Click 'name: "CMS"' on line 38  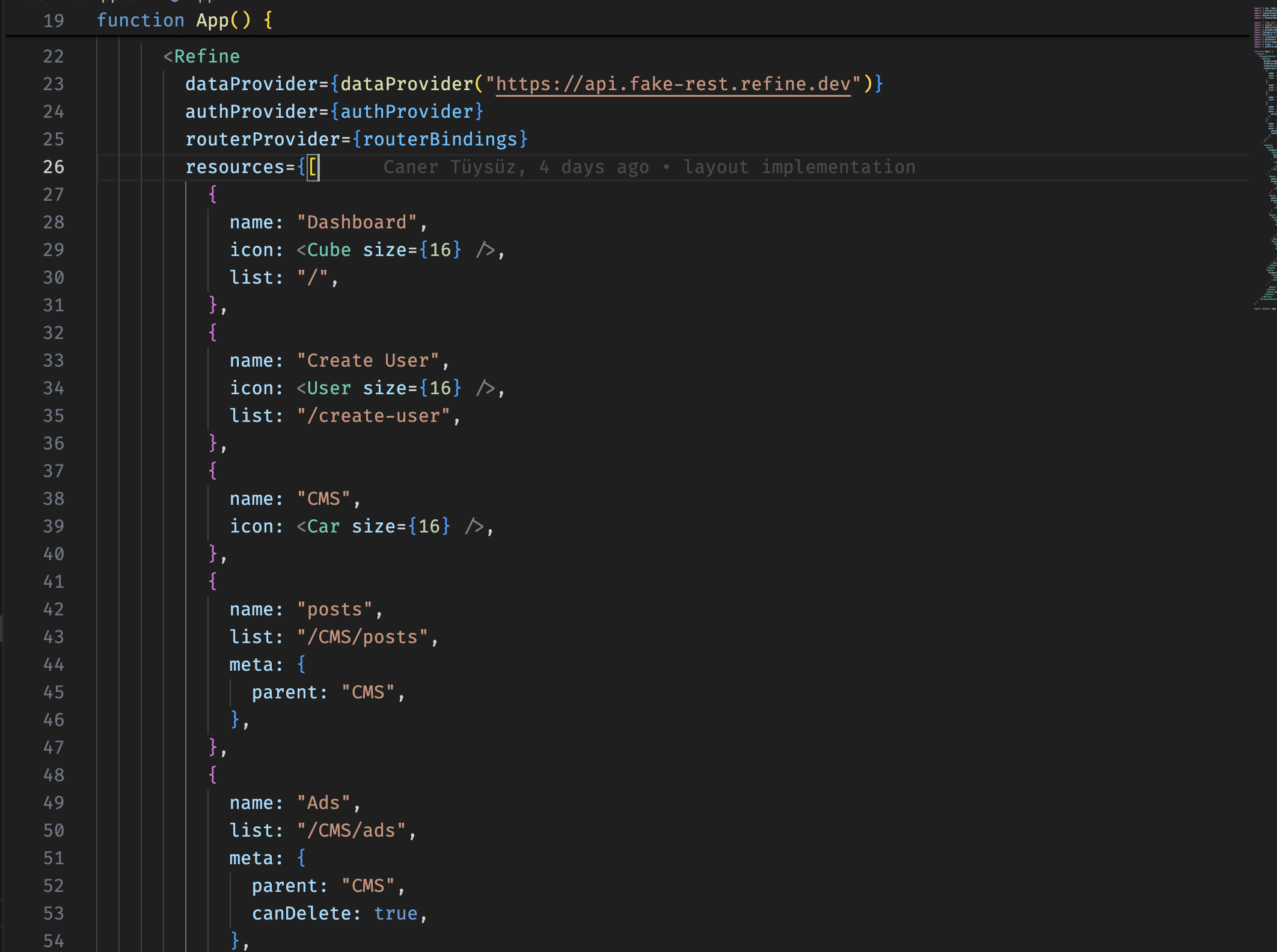click(x=290, y=499)
